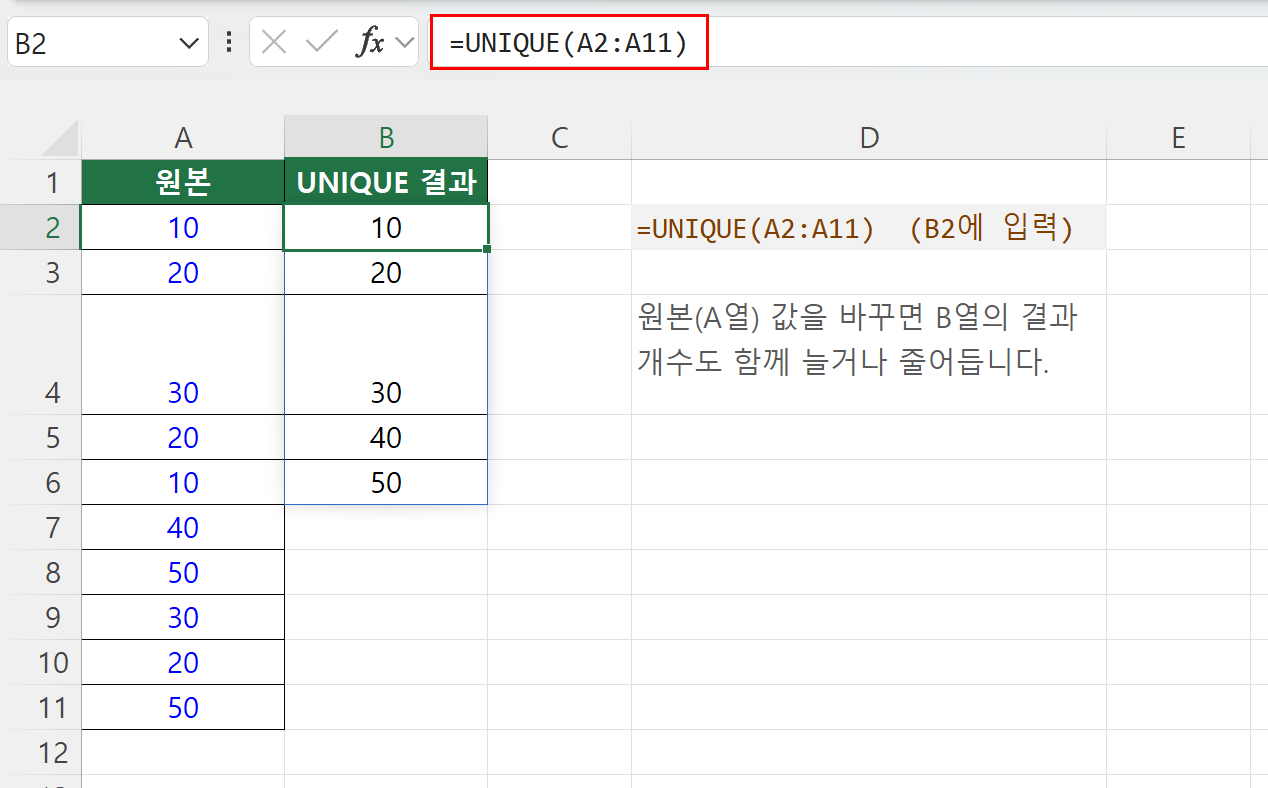Screen dimensions: 1268x788
Task: Select row 3 header
Action: click(41, 272)
